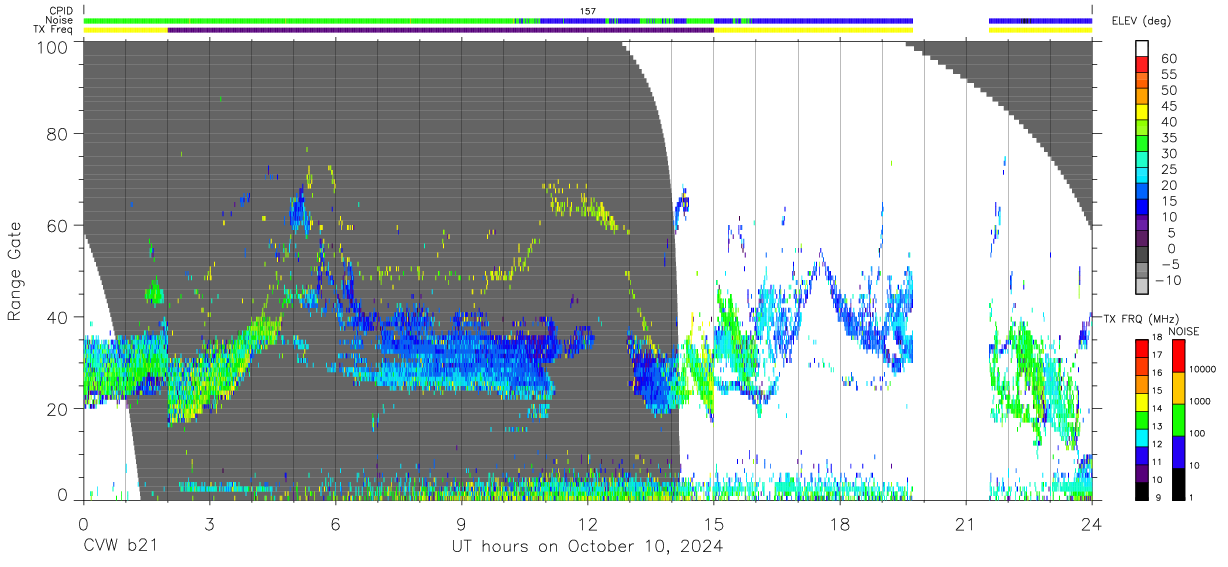This screenshot has height=567, width=1228.
Task: Click the 'CPID' label at top left
Action: point(59,11)
